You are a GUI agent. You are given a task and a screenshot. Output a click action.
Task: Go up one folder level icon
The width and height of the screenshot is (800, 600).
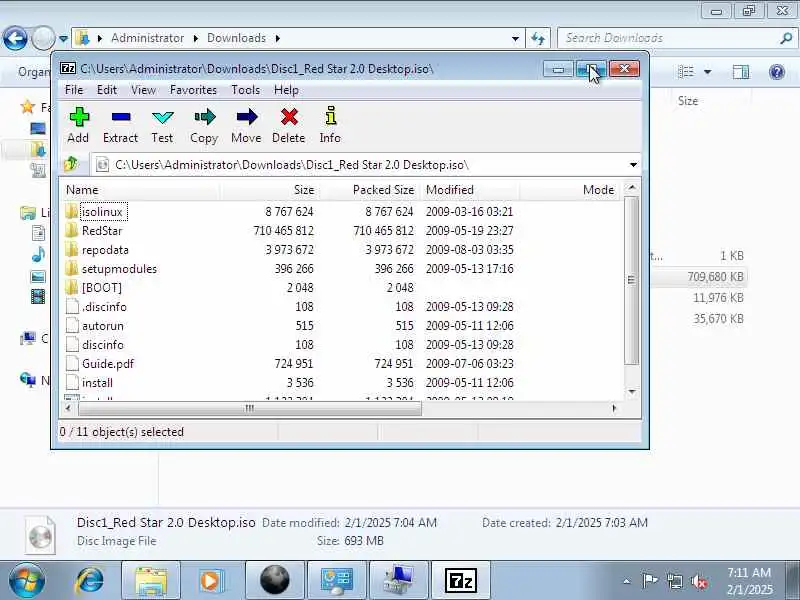(71, 164)
